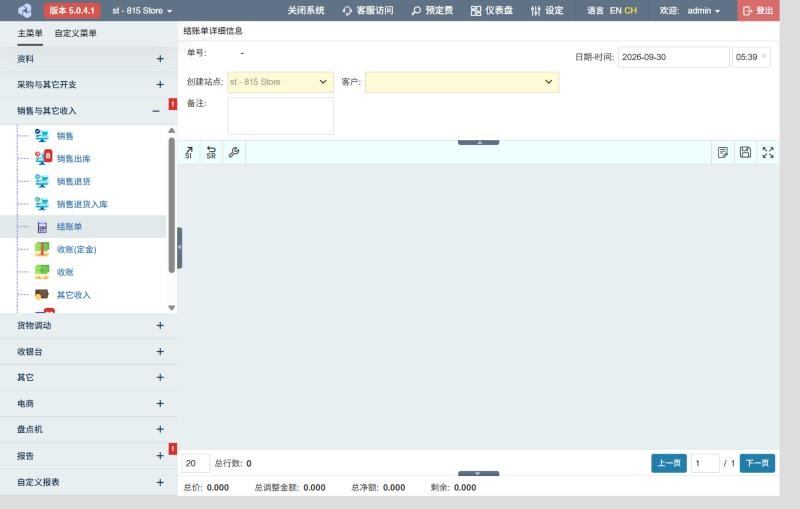Collapse the footer panel down arrow
The width and height of the screenshot is (800, 509).
479,474
